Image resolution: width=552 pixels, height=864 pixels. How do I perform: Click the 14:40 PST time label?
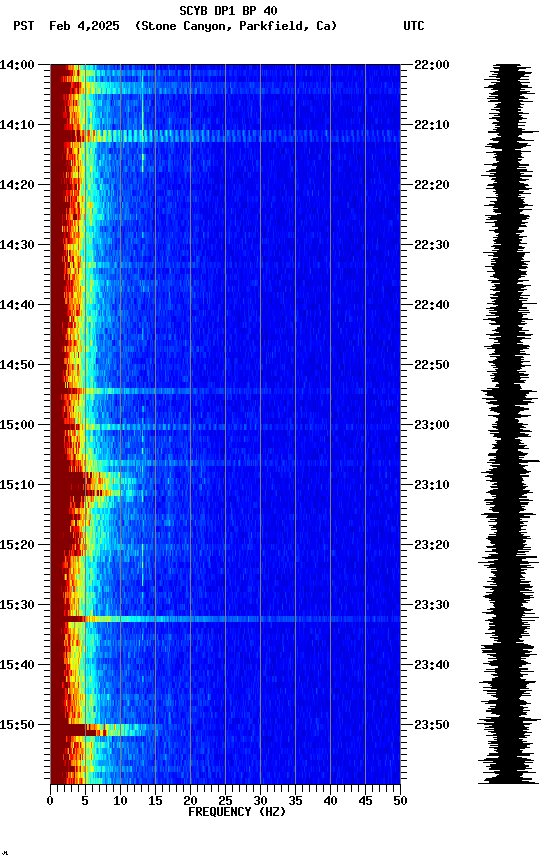pos(17,305)
